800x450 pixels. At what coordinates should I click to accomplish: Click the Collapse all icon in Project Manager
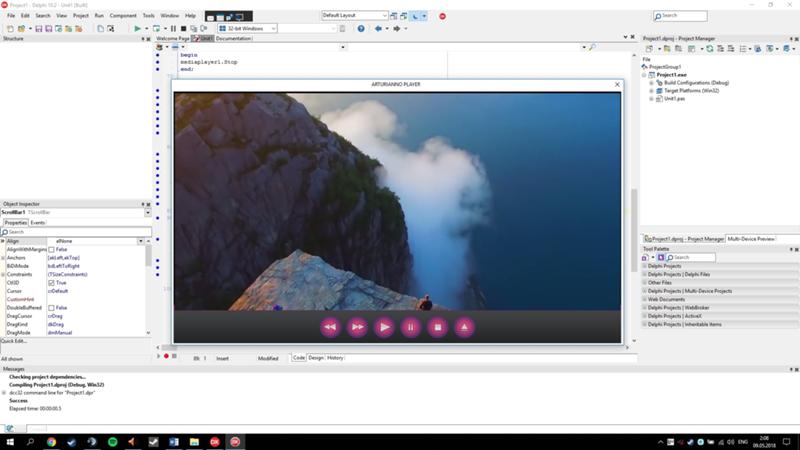[x=731, y=48]
